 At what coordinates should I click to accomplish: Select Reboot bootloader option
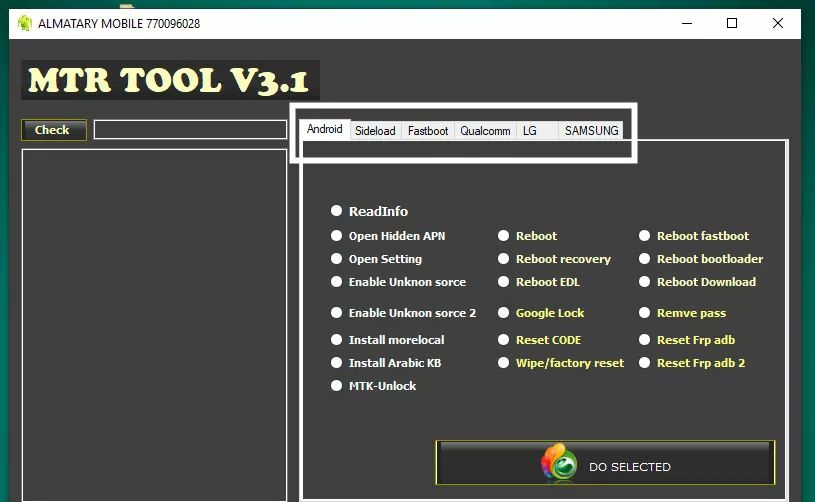[645, 258]
